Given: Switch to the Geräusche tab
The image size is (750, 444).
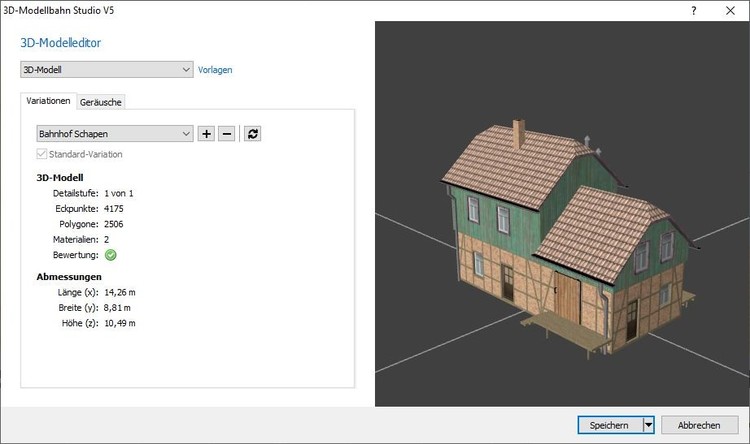Looking at the screenshot, I should coord(101,102).
